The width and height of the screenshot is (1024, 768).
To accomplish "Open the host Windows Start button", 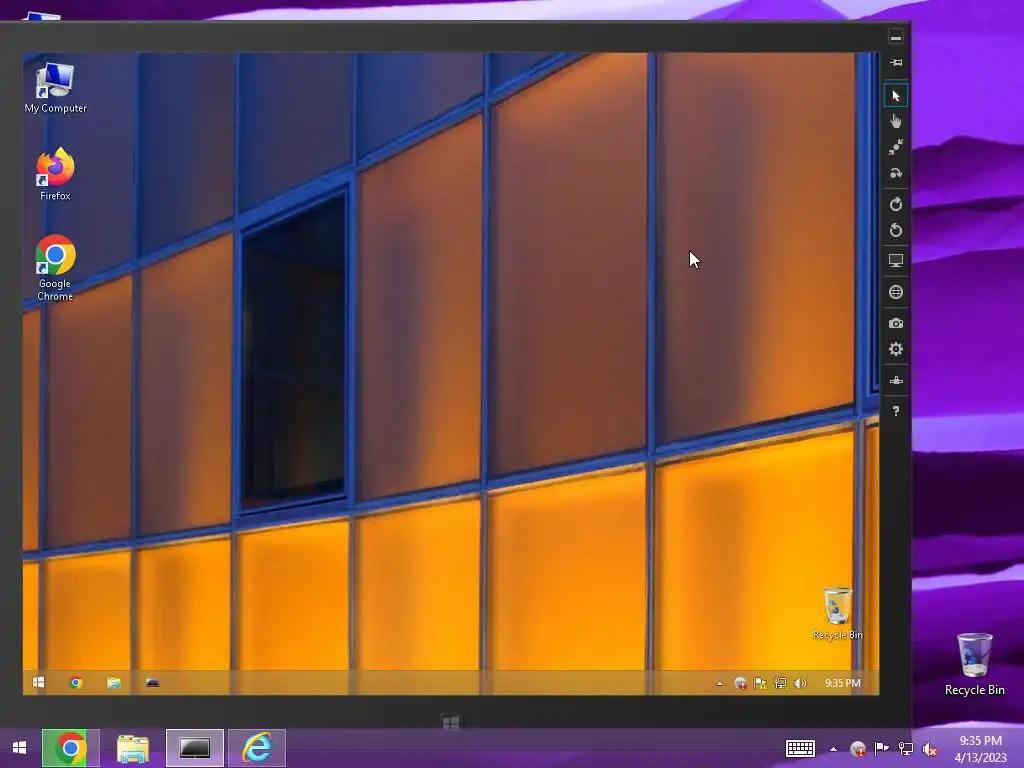I will tap(20, 748).
